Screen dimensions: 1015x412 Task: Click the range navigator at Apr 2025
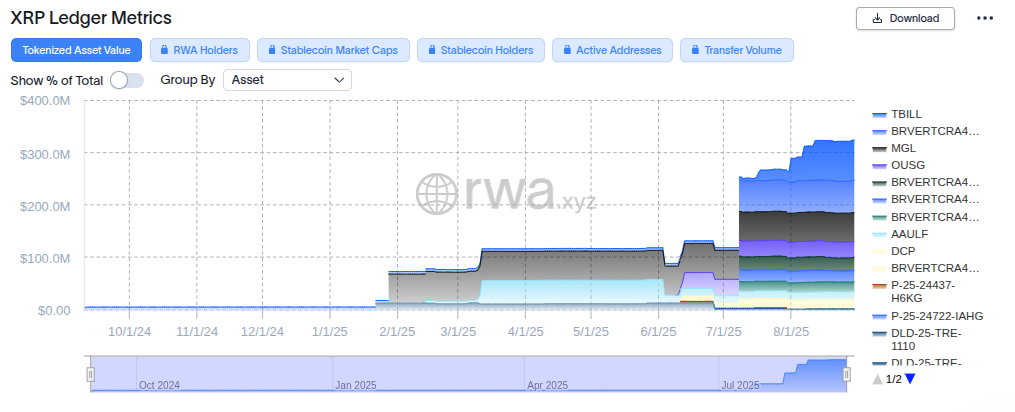point(547,385)
